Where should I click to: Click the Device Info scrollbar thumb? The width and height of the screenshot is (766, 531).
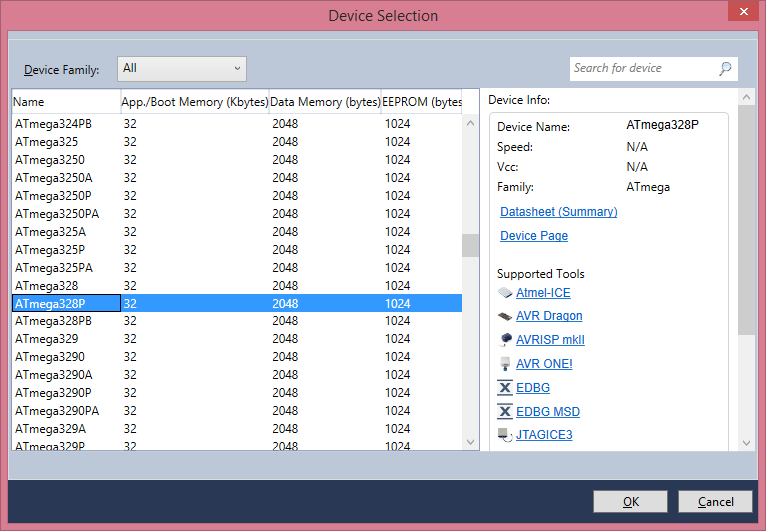(x=746, y=220)
